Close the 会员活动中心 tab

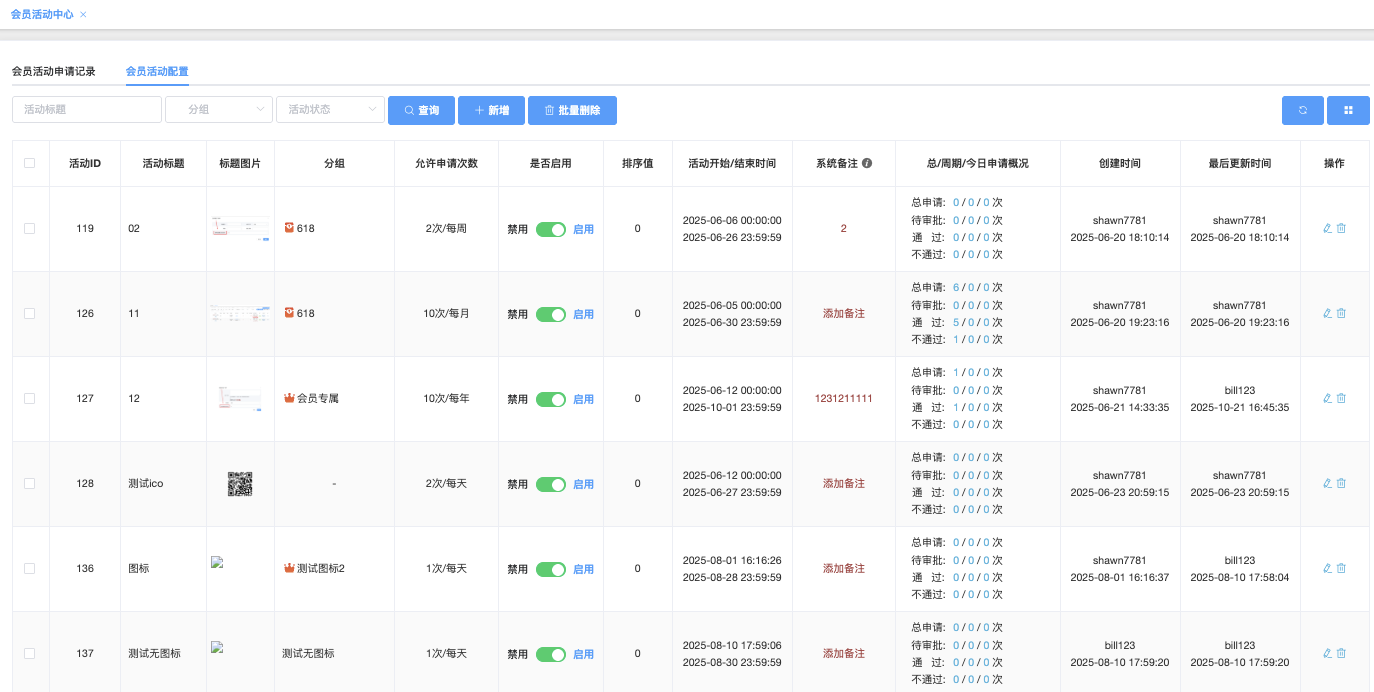coord(83,15)
